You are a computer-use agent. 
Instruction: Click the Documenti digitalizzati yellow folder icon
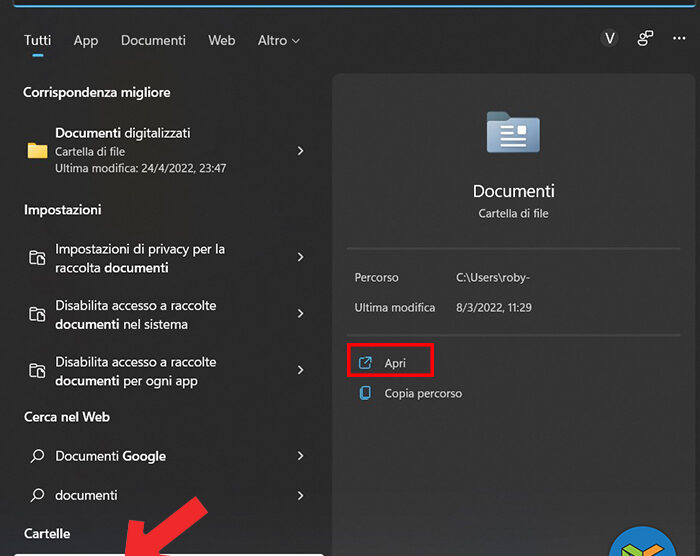click(x=38, y=151)
